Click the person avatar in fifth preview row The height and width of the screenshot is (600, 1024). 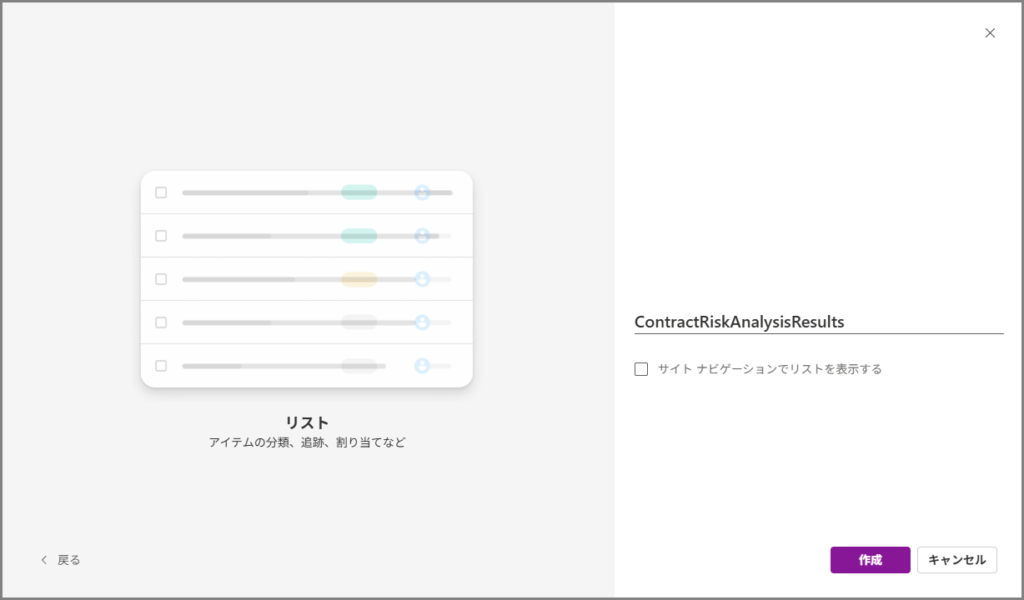click(422, 366)
